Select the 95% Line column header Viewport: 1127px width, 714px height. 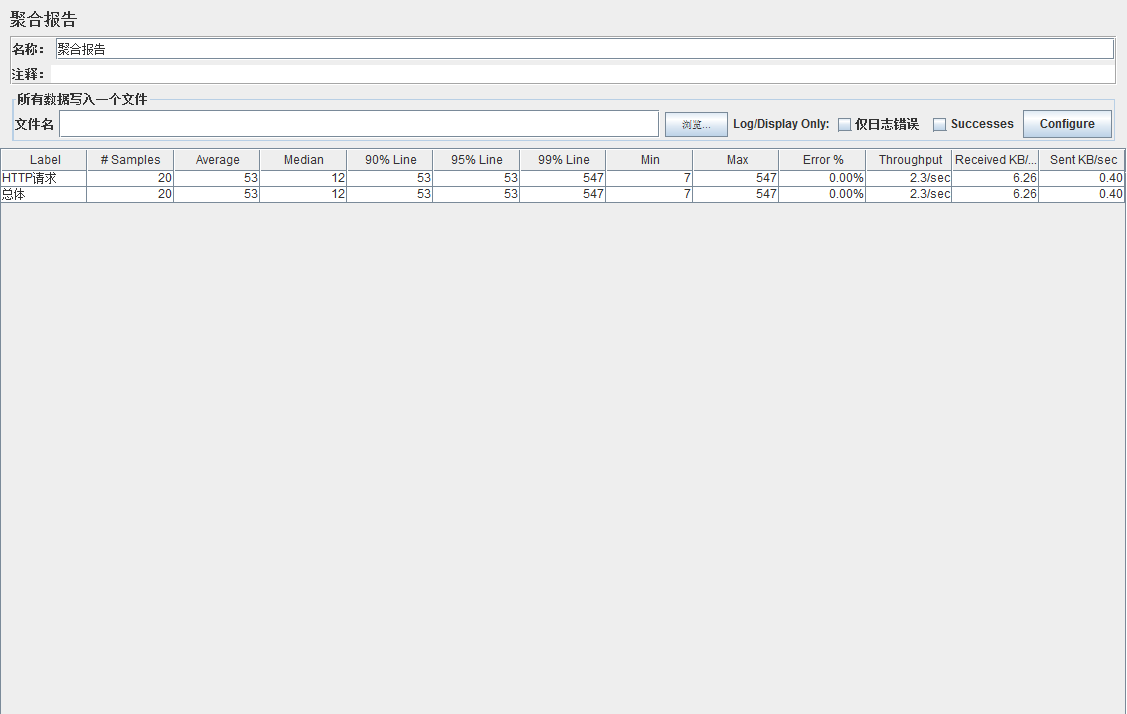click(x=477, y=160)
